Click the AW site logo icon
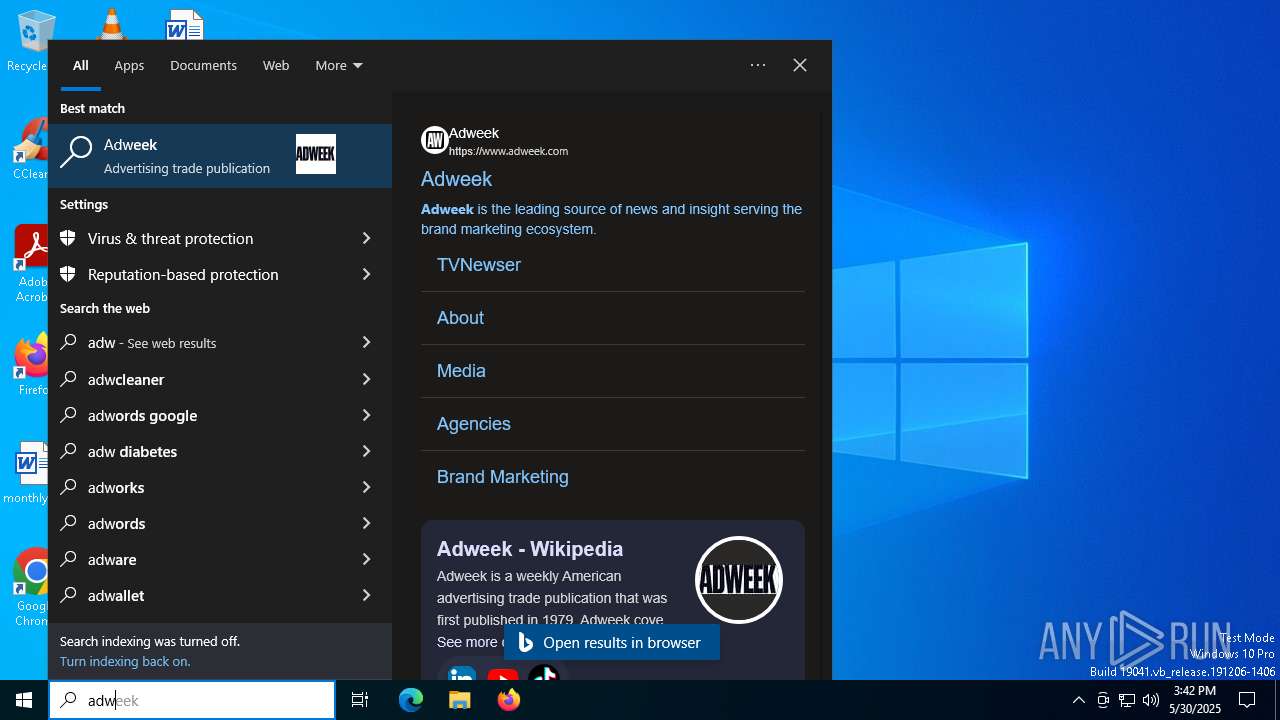Screen dimensions: 1280x720 click(434, 140)
